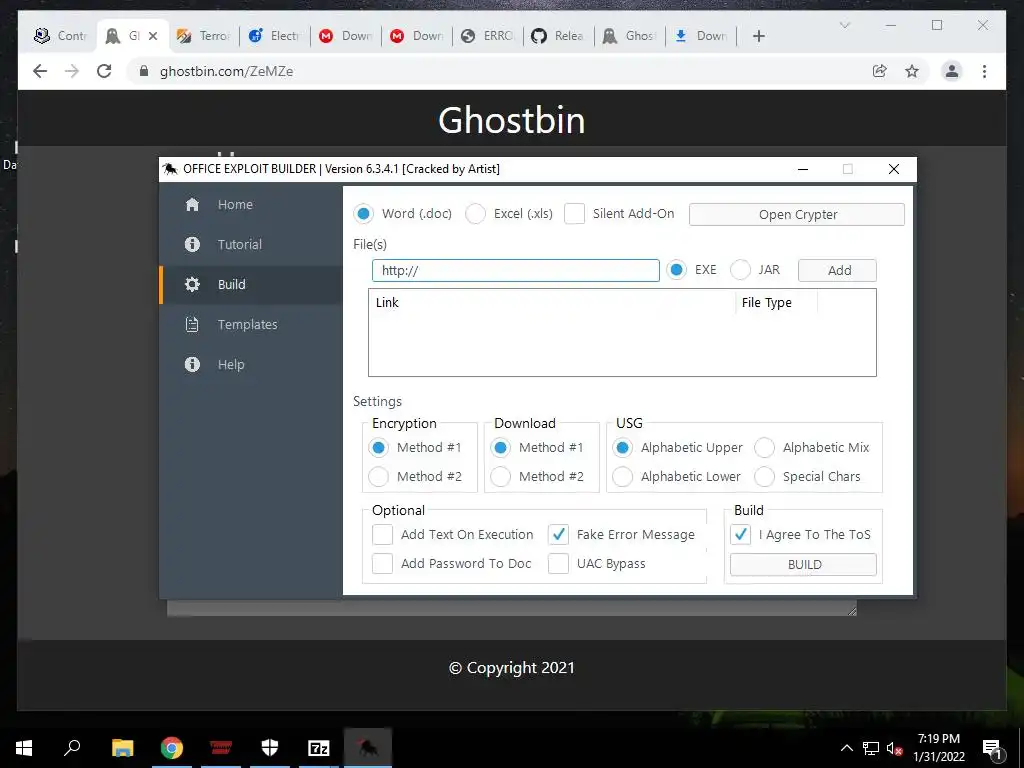Click the red app icon in taskbar

click(221, 748)
